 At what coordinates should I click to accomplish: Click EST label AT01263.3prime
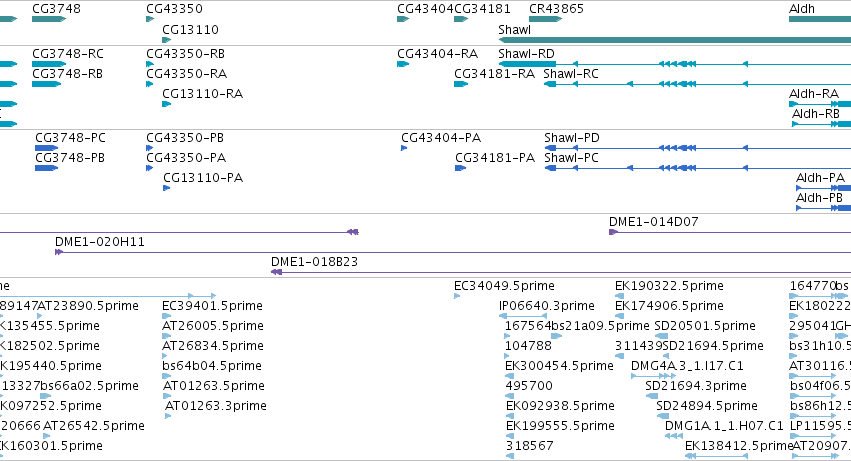(215, 407)
